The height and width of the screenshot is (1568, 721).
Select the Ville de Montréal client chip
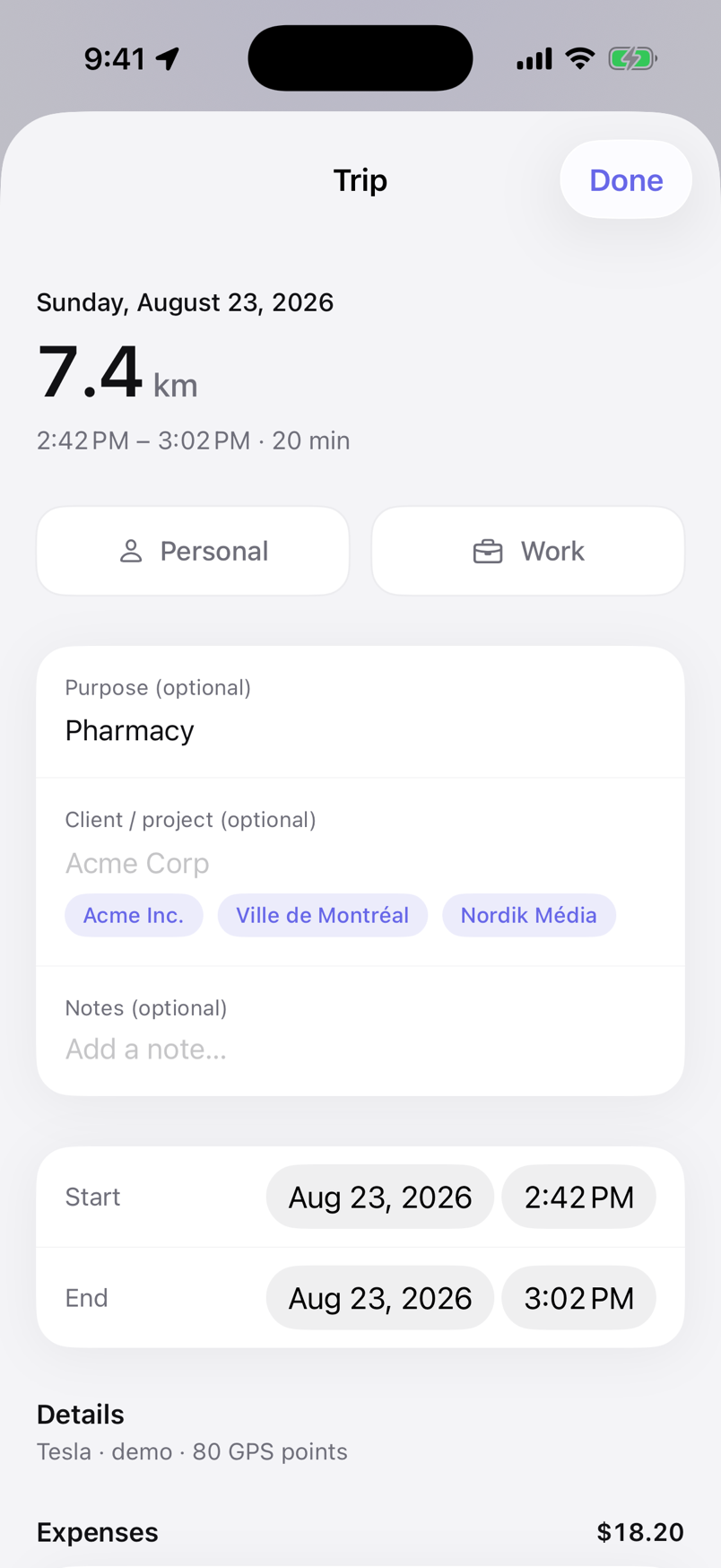pos(323,915)
